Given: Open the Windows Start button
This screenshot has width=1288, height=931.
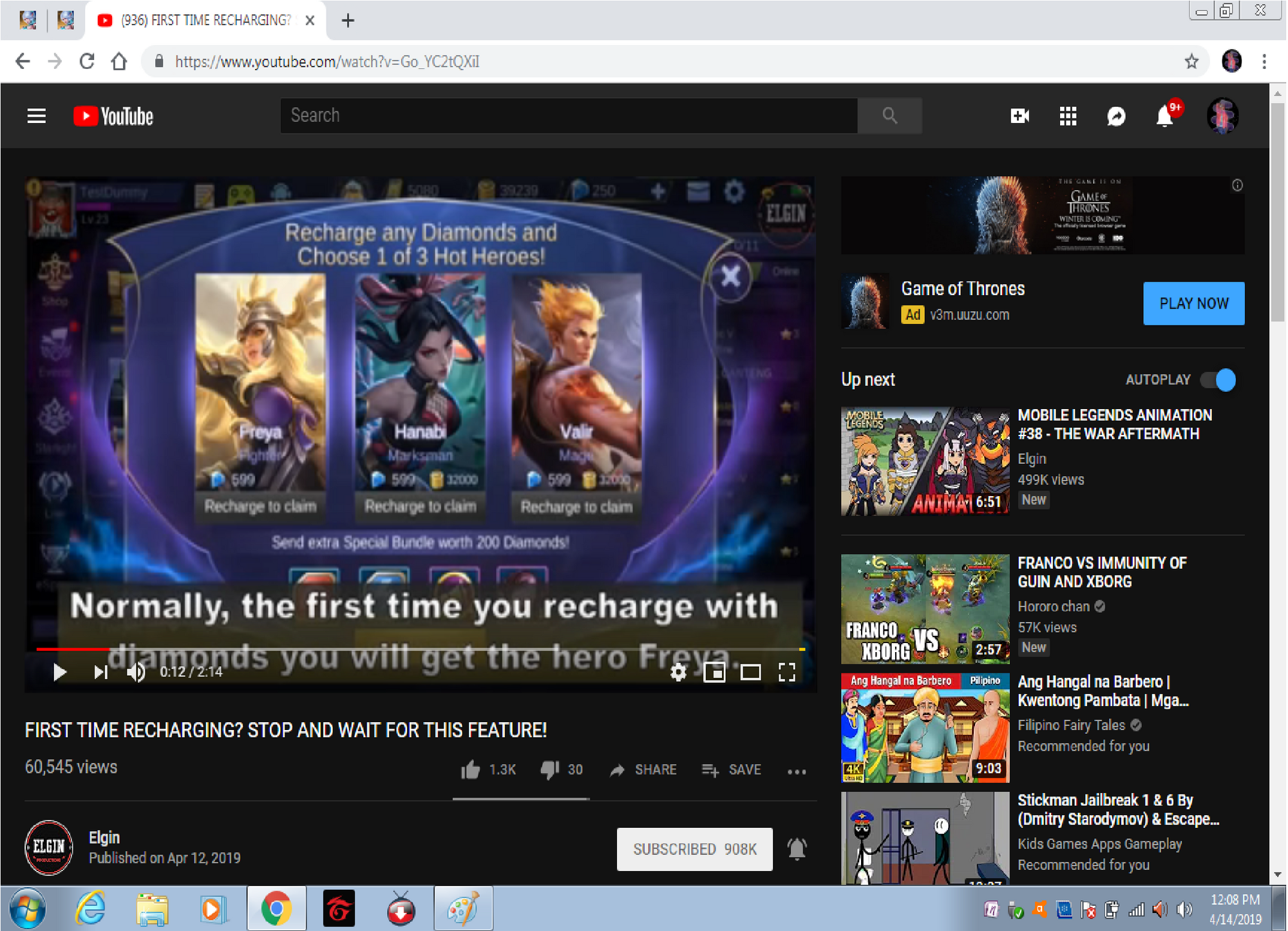Looking at the screenshot, I should click(27, 909).
